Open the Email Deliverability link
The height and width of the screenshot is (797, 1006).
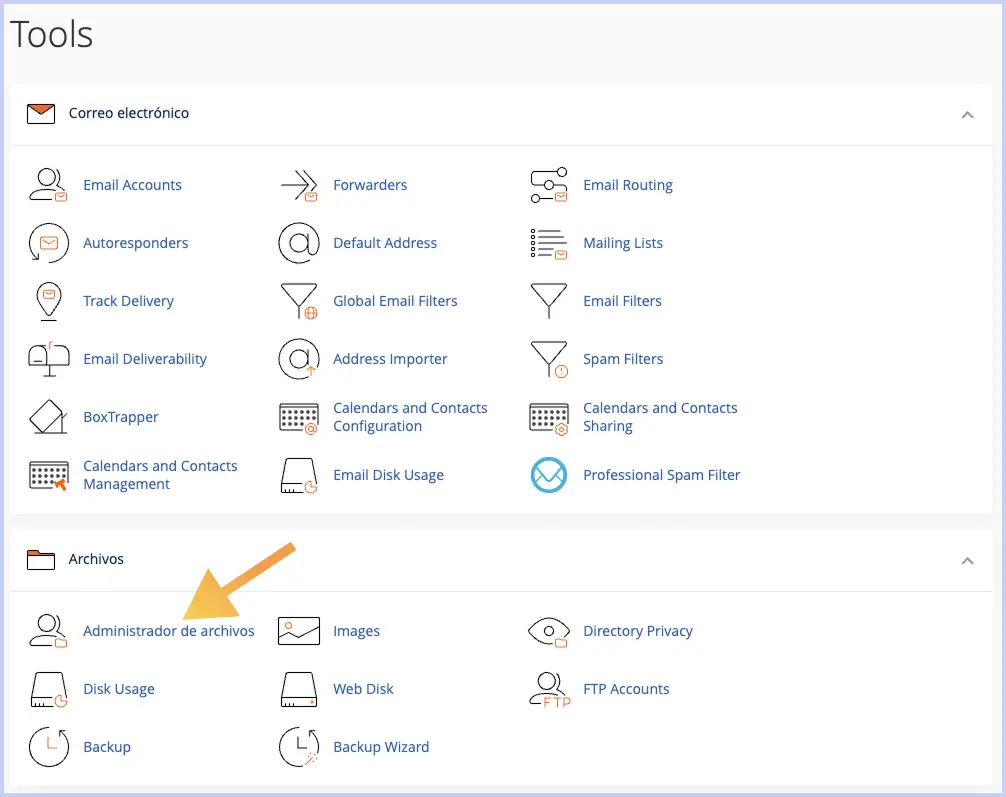[x=146, y=359]
